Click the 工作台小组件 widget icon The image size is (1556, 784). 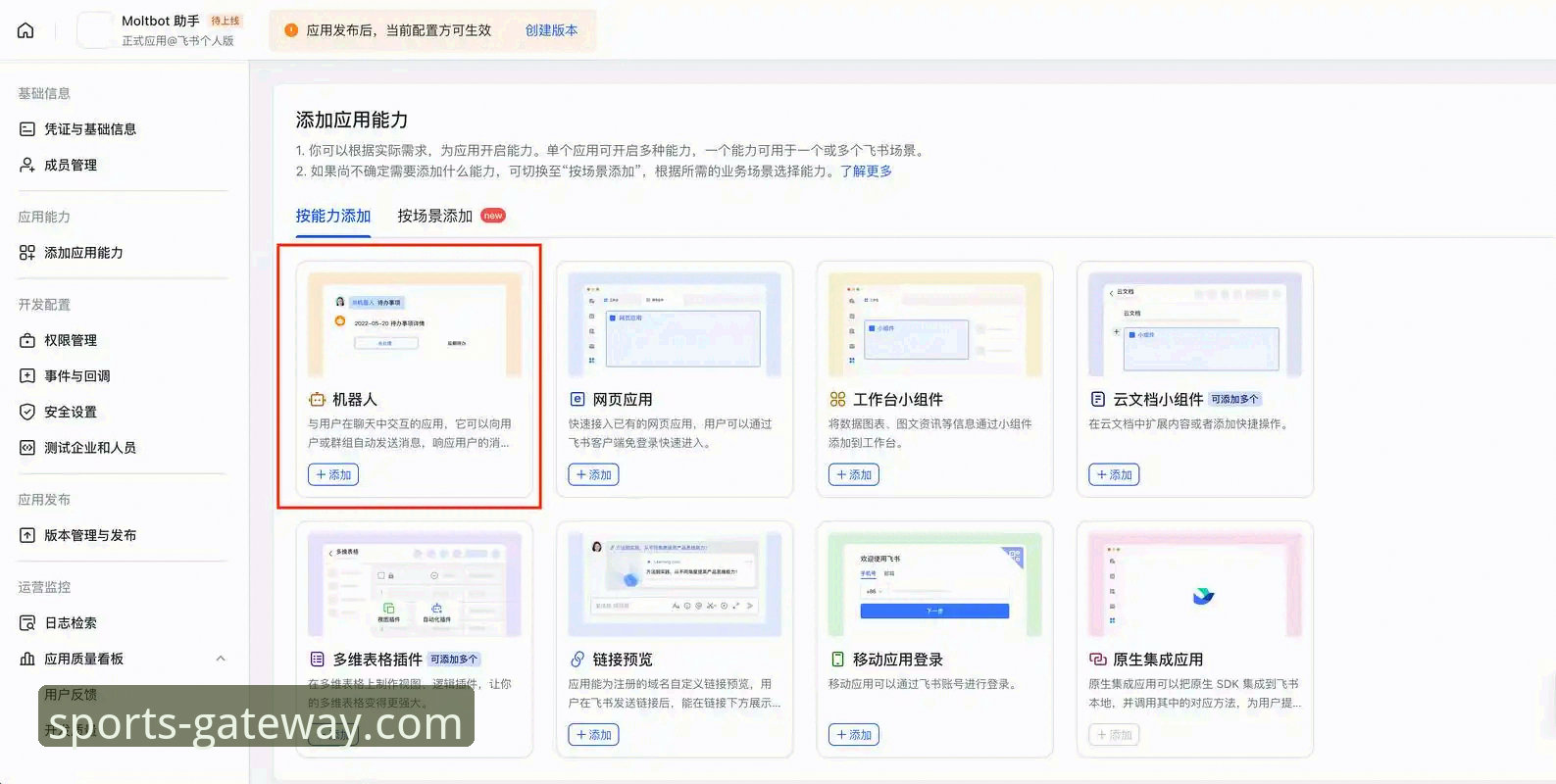pos(837,400)
